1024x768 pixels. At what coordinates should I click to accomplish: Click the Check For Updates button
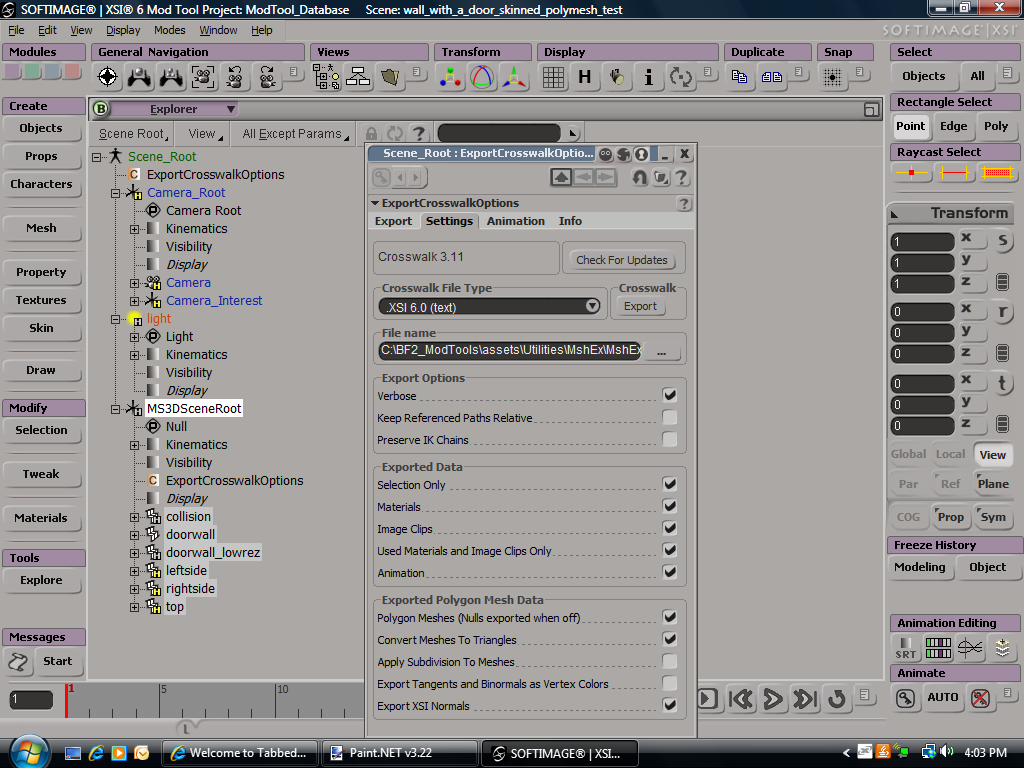click(x=622, y=260)
